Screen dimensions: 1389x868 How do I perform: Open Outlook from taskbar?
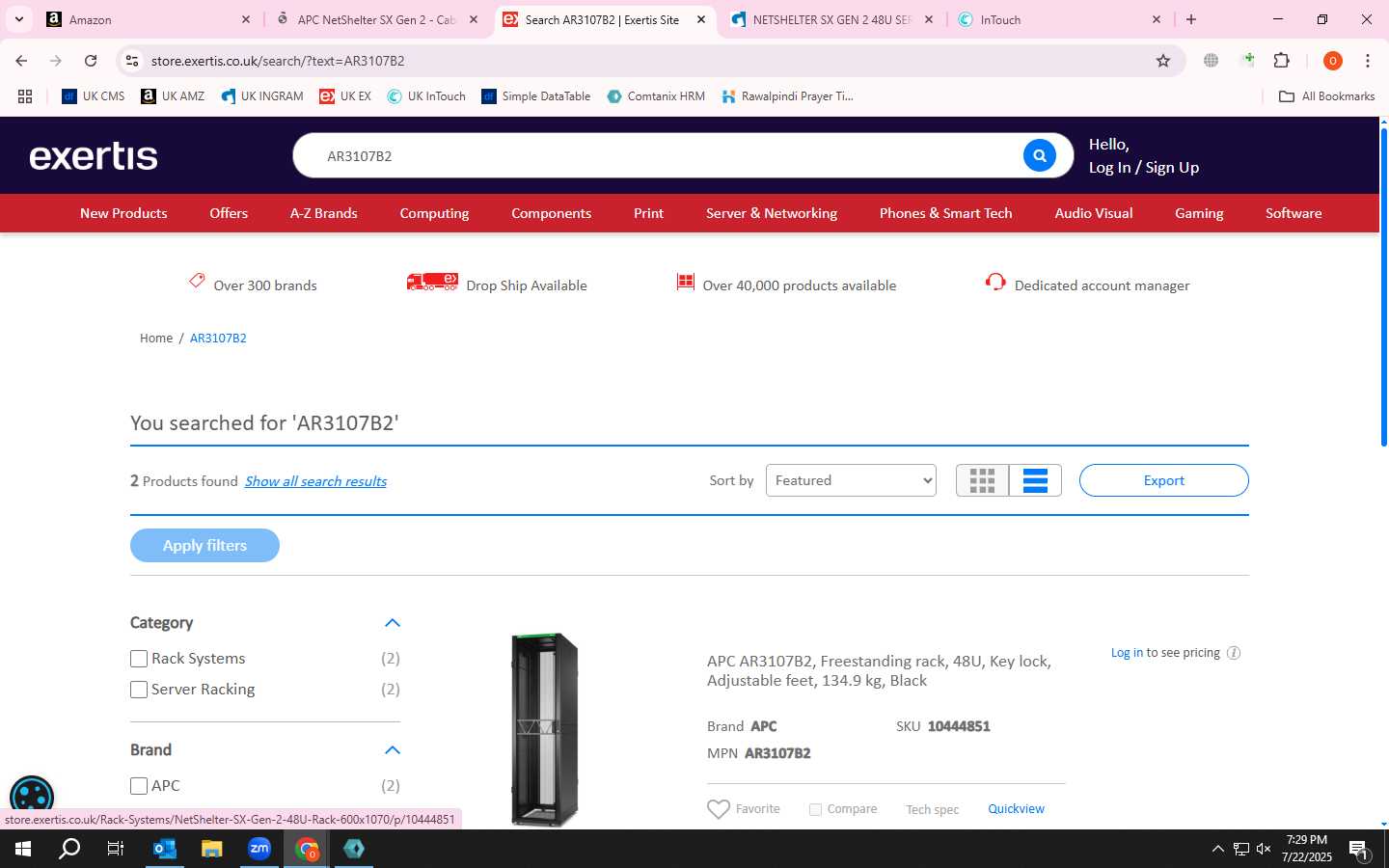(x=165, y=849)
